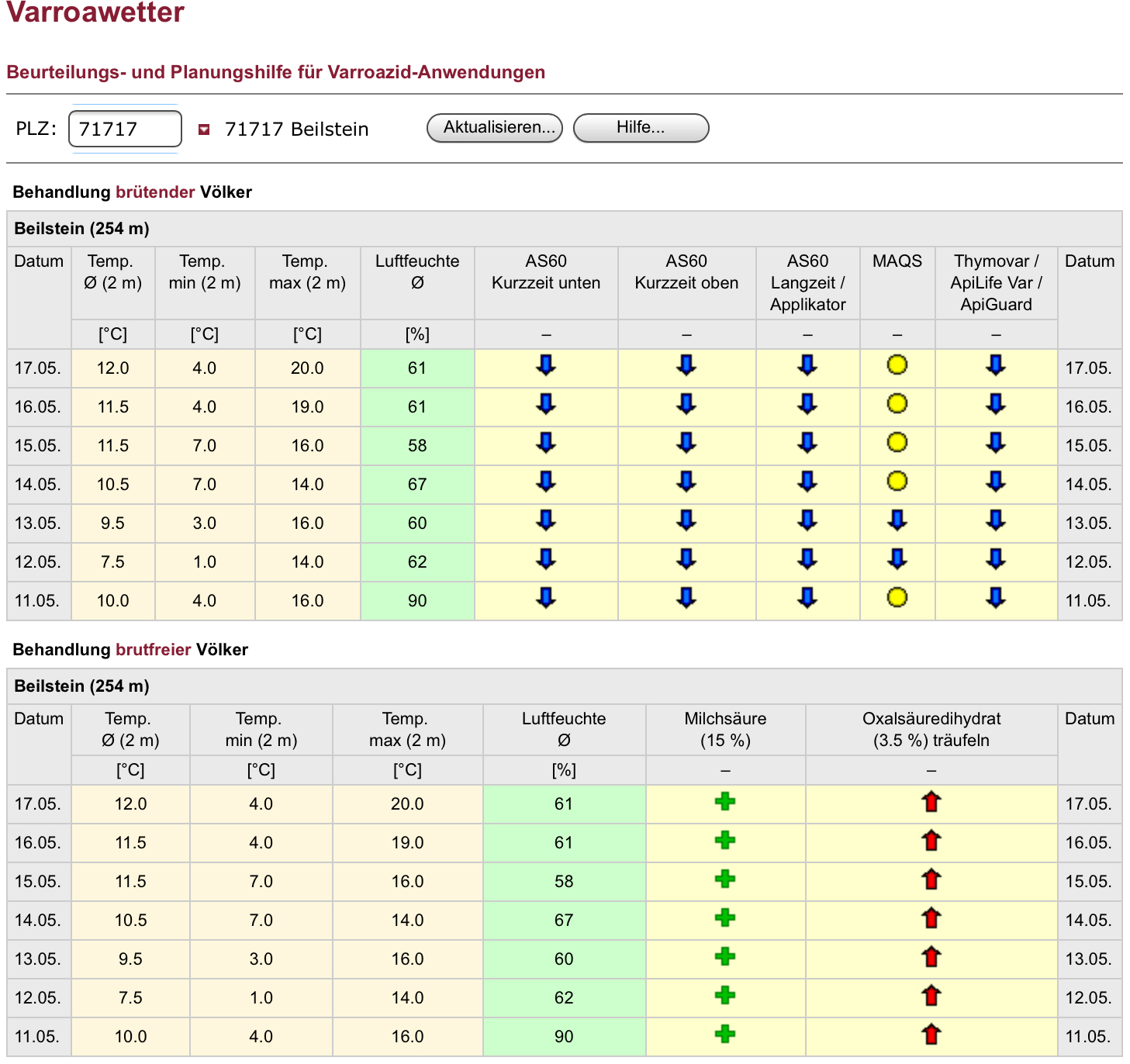Click the Luftfeuchte value 90 in brütender table
The image size is (1130, 1064).
coord(417,601)
